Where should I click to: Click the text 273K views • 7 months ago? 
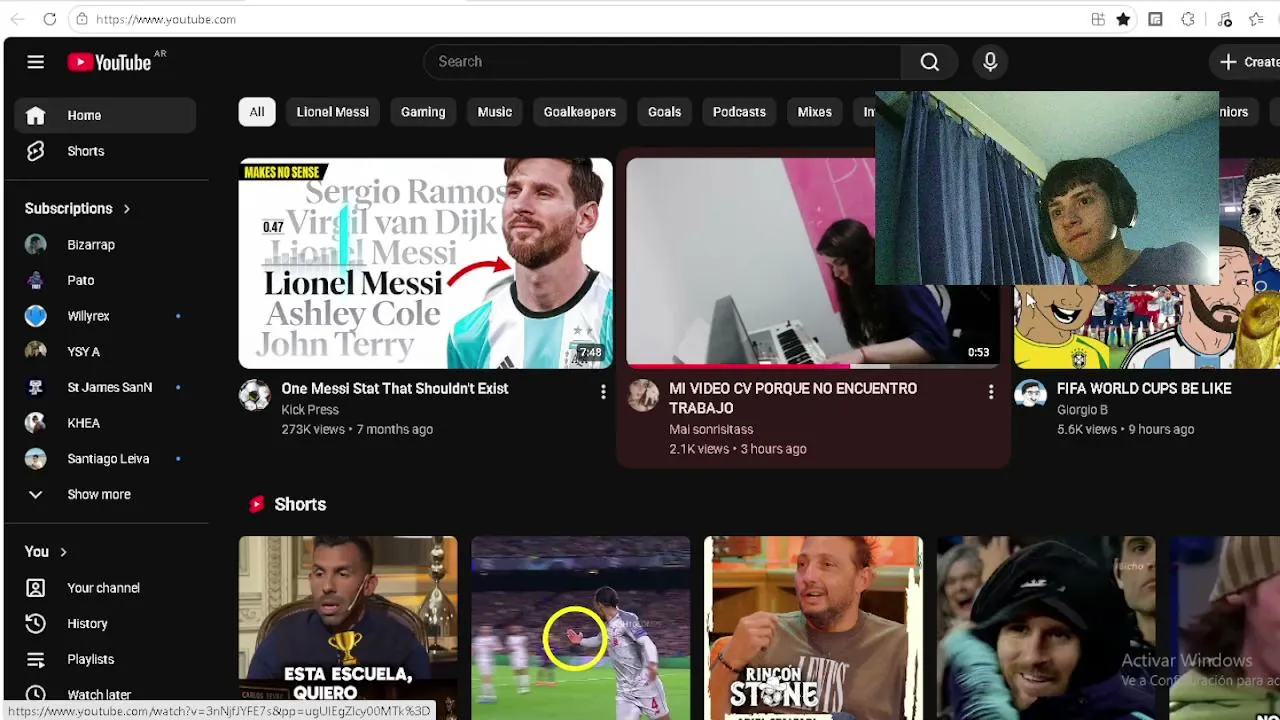(357, 429)
